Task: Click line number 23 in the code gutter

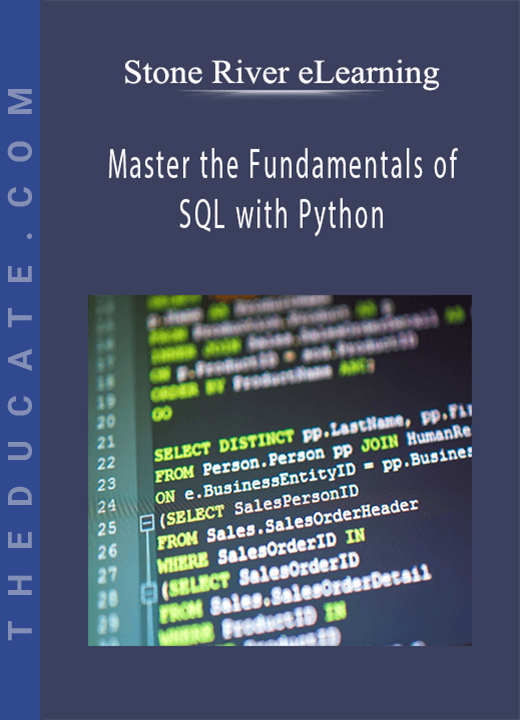Action: click(107, 484)
